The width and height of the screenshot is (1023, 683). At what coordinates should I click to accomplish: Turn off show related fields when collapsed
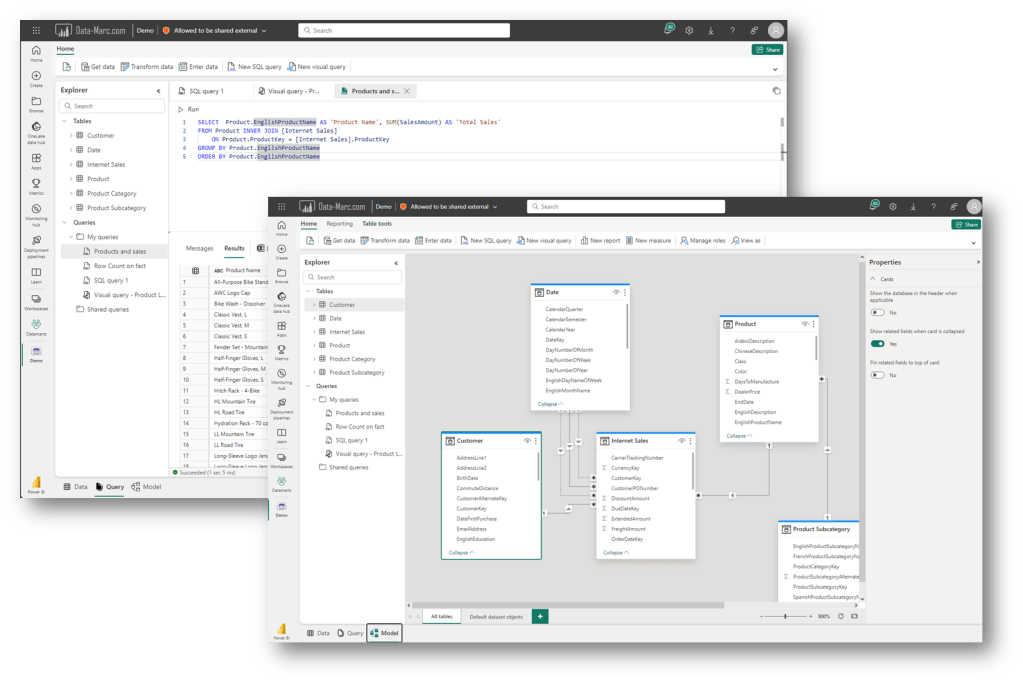tap(877, 344)
